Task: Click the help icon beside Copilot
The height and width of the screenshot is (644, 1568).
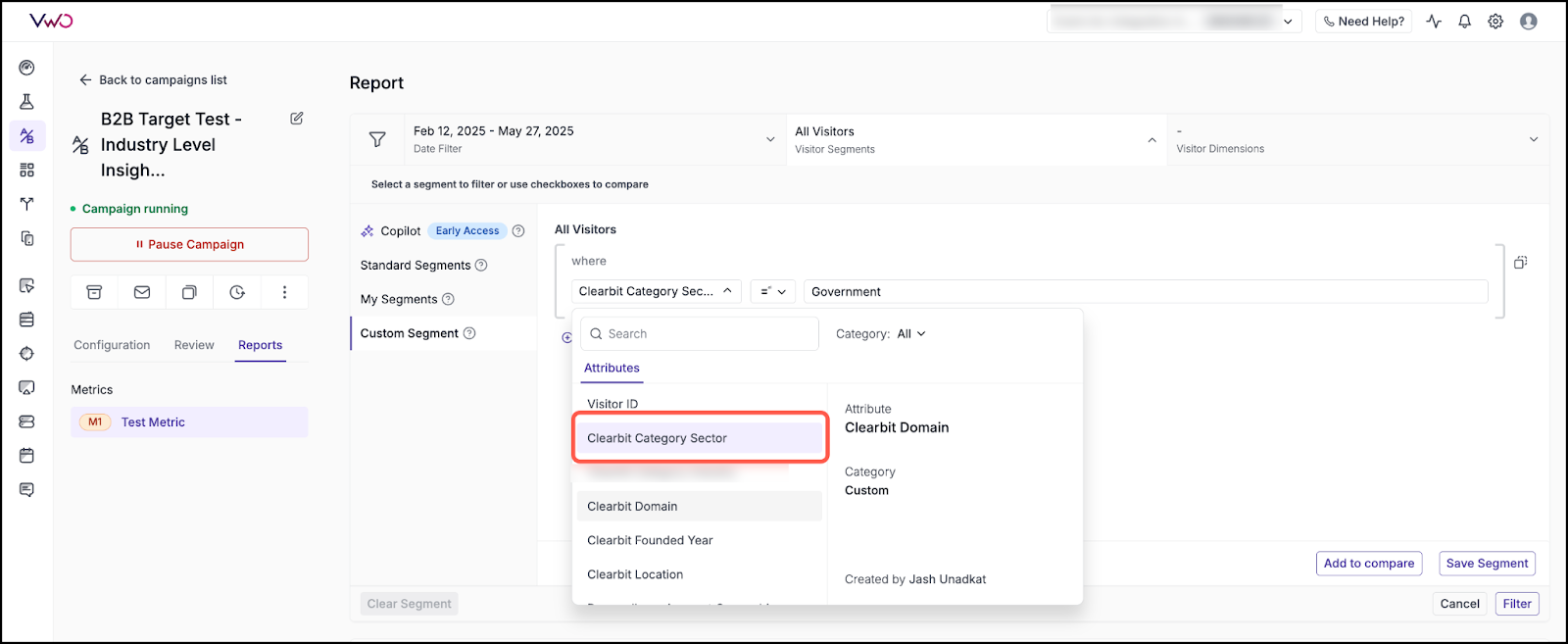Action: click(x=518, y=231)
